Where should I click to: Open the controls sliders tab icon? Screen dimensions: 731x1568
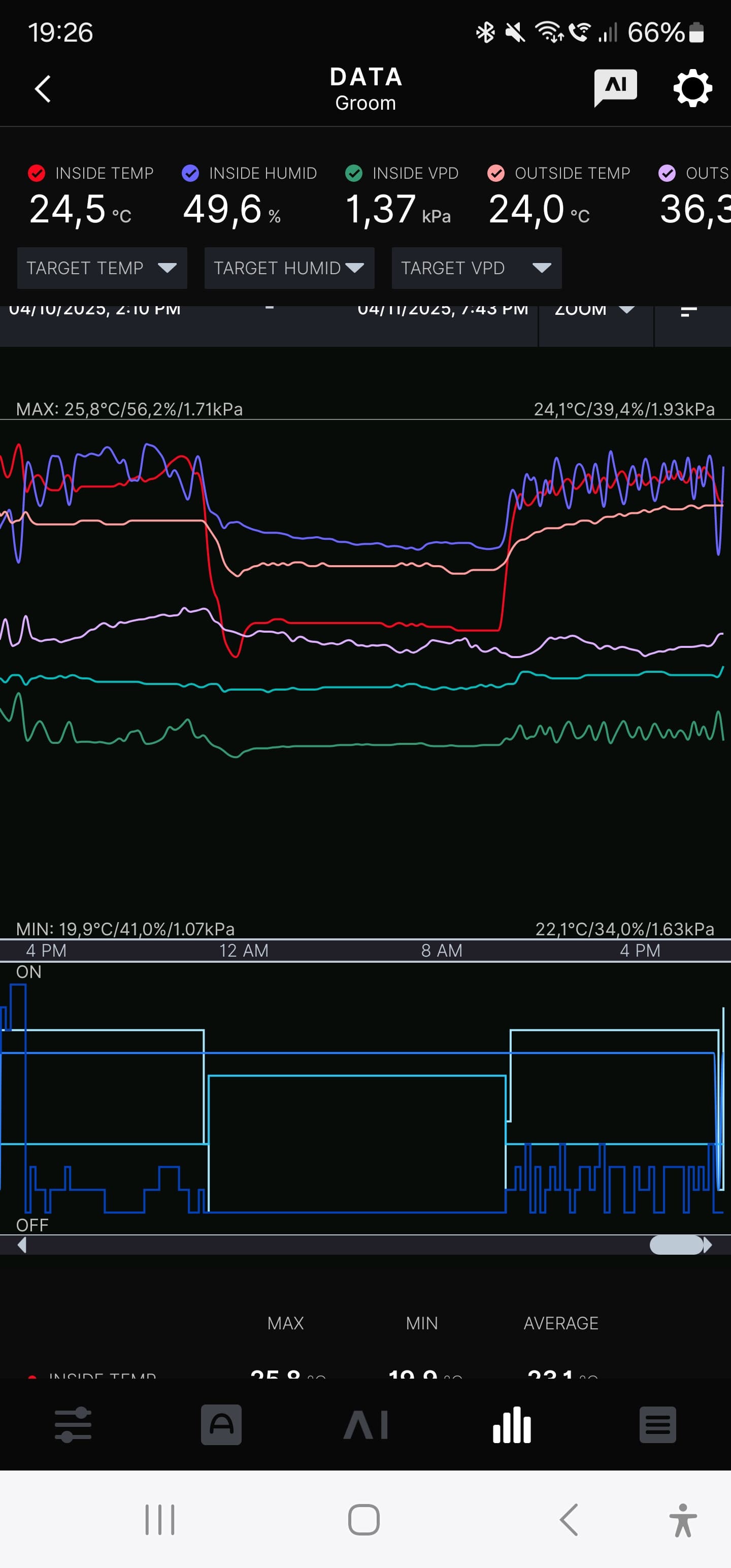(73, 1425)
